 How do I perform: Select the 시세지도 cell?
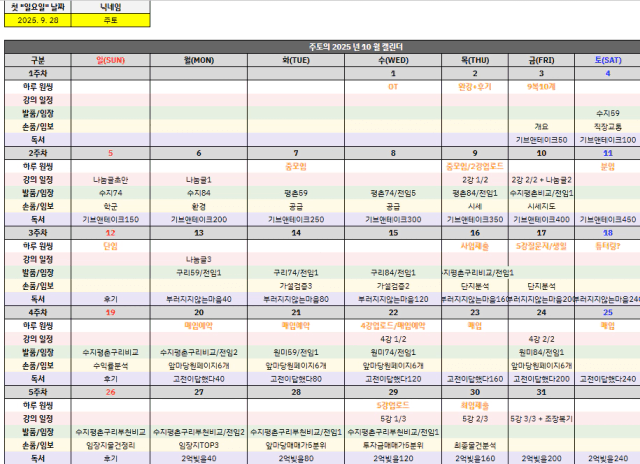541,206
